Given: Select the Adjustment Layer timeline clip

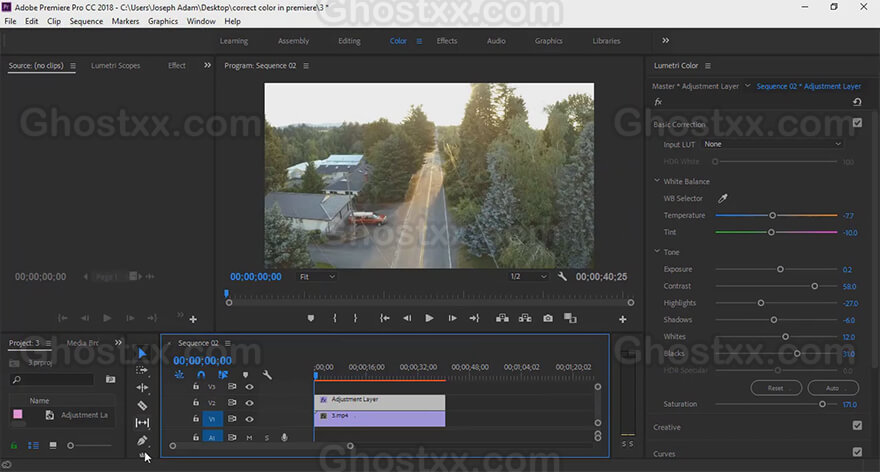Looking at the screenshot, I should pos(379,402).
